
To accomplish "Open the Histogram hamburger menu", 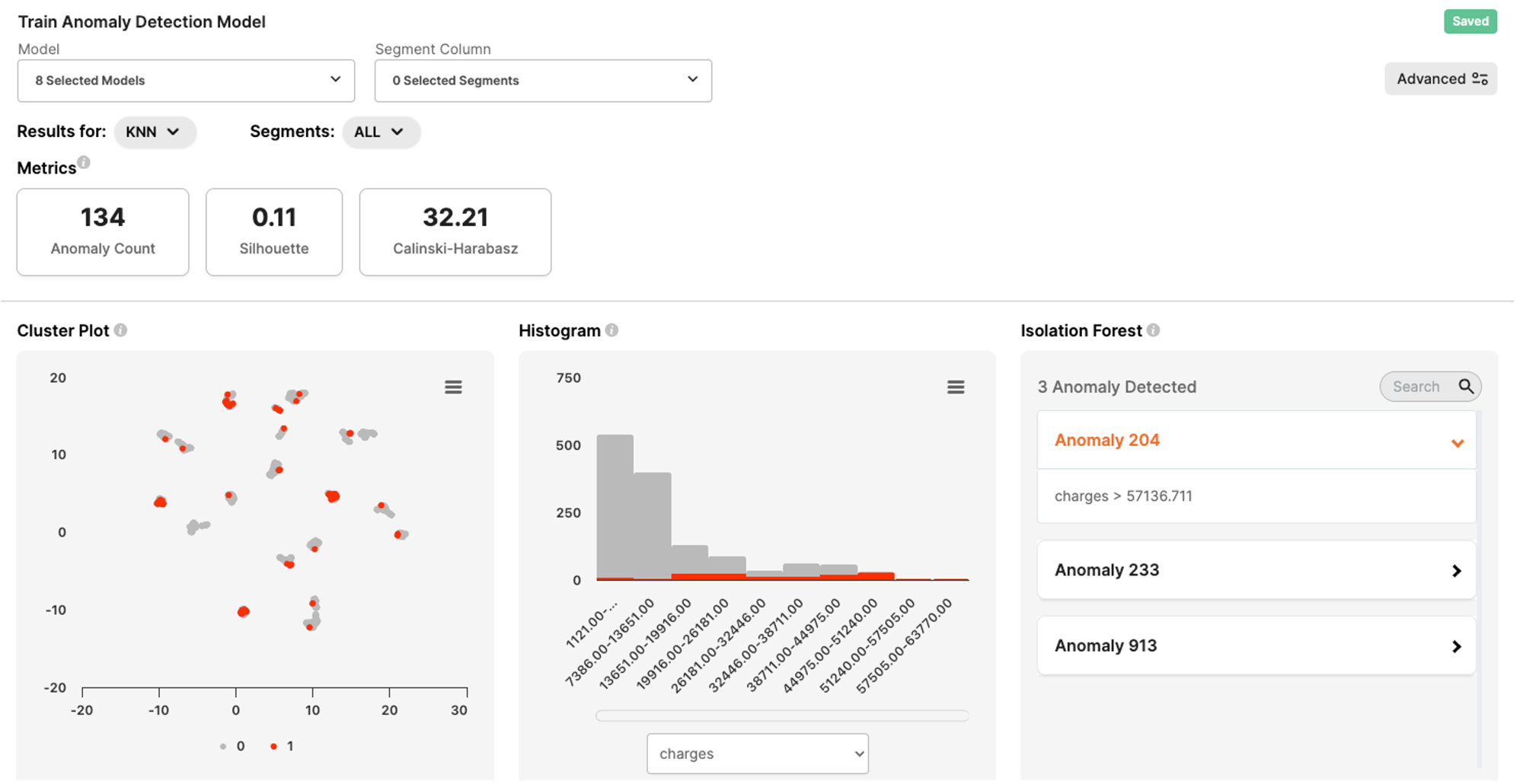I will (x=956, y=387).
